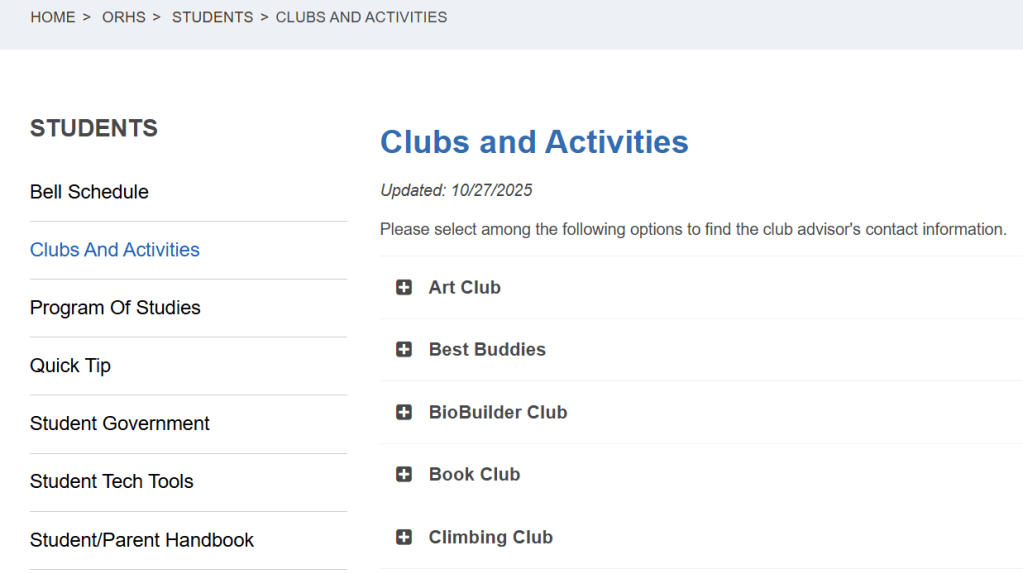
Task: Click the plus icon beside Best Buddies
Action: pyautogui.click(x=404, y=350)
